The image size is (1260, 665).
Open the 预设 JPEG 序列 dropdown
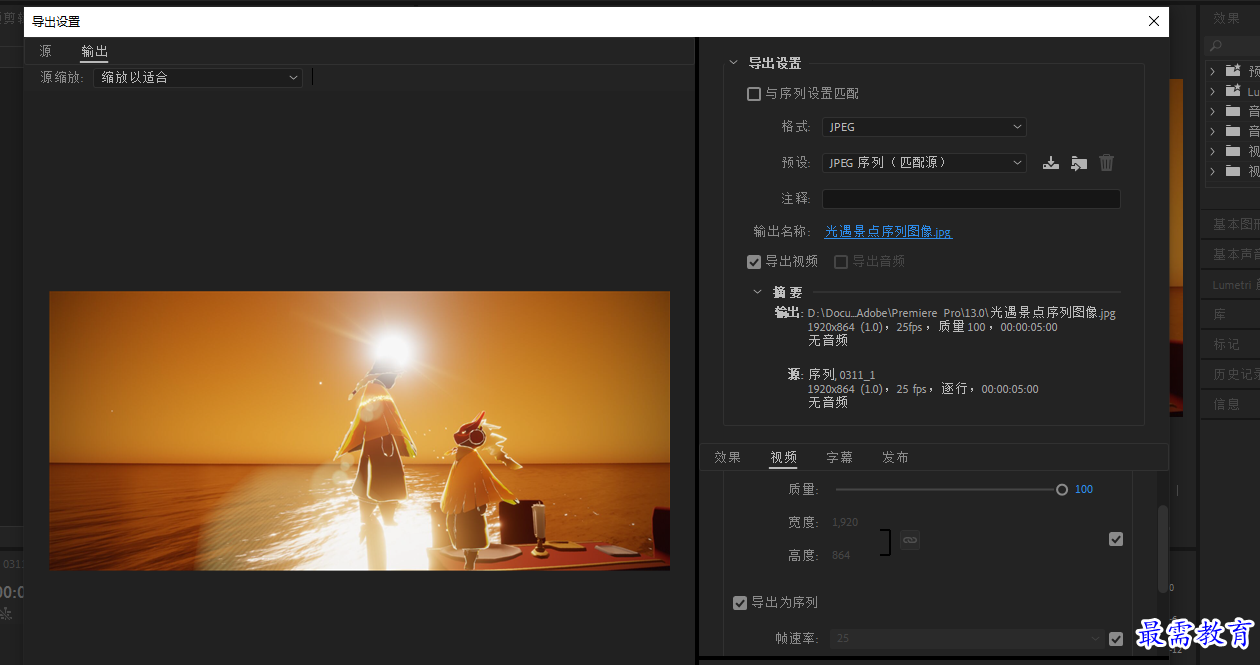924,162
